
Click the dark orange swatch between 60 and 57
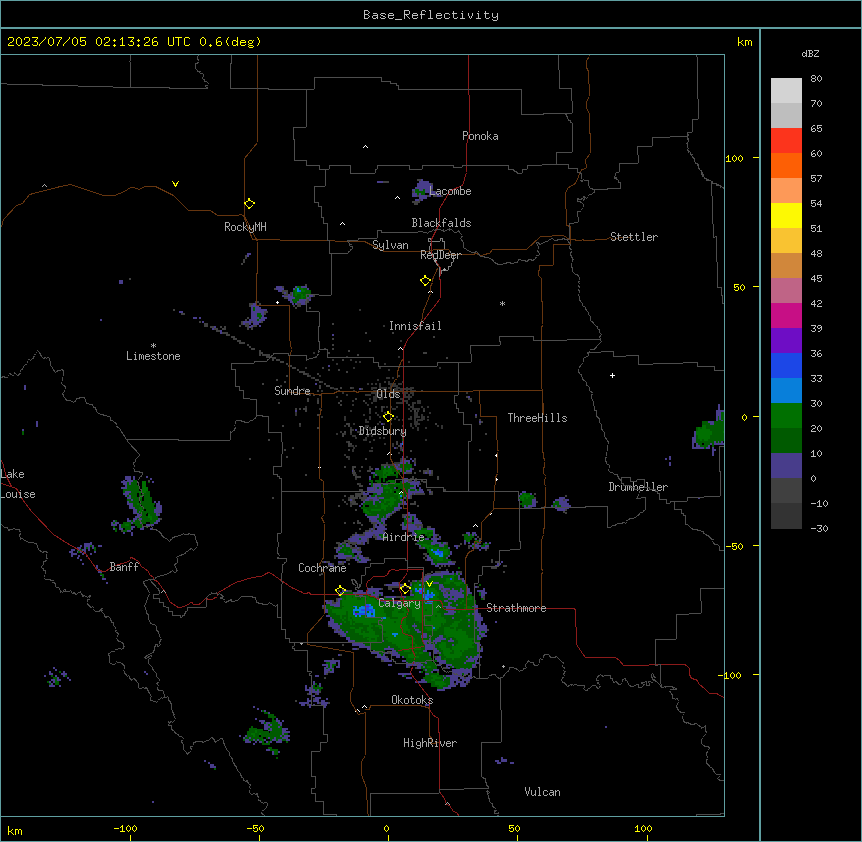pos(786,165)
